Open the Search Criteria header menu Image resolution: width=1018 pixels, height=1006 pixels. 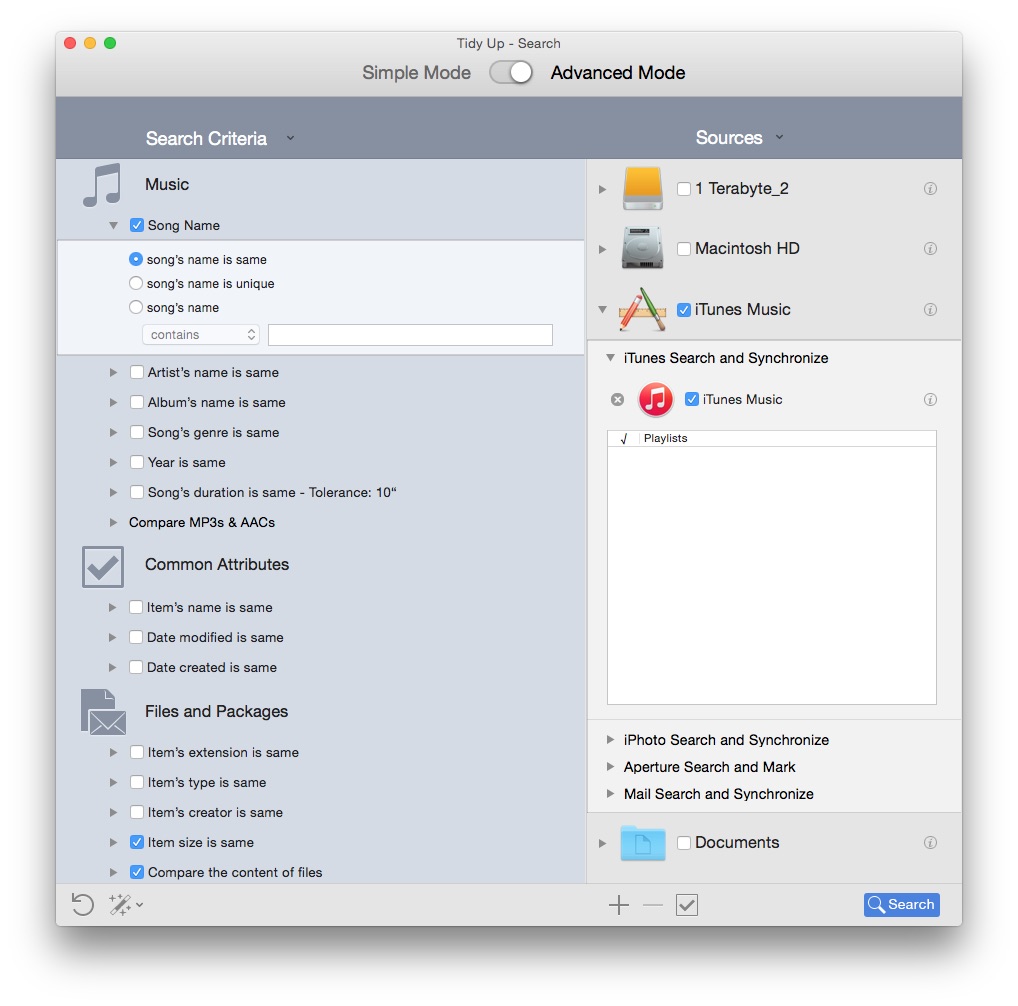290,138
